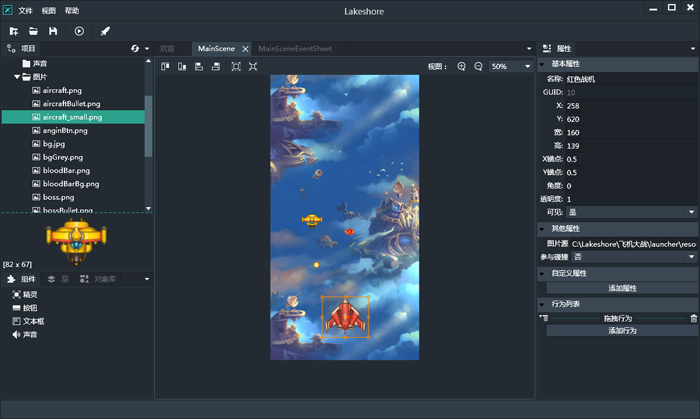Select bg.jpg in the file tree
The image size is (700, 419).
tap(55, 144)
